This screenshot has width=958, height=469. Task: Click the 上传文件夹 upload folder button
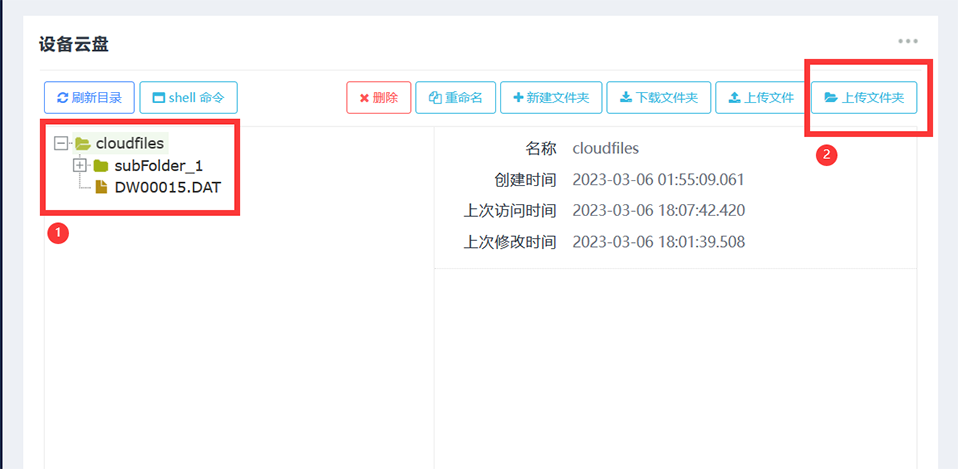coord(863,98)
